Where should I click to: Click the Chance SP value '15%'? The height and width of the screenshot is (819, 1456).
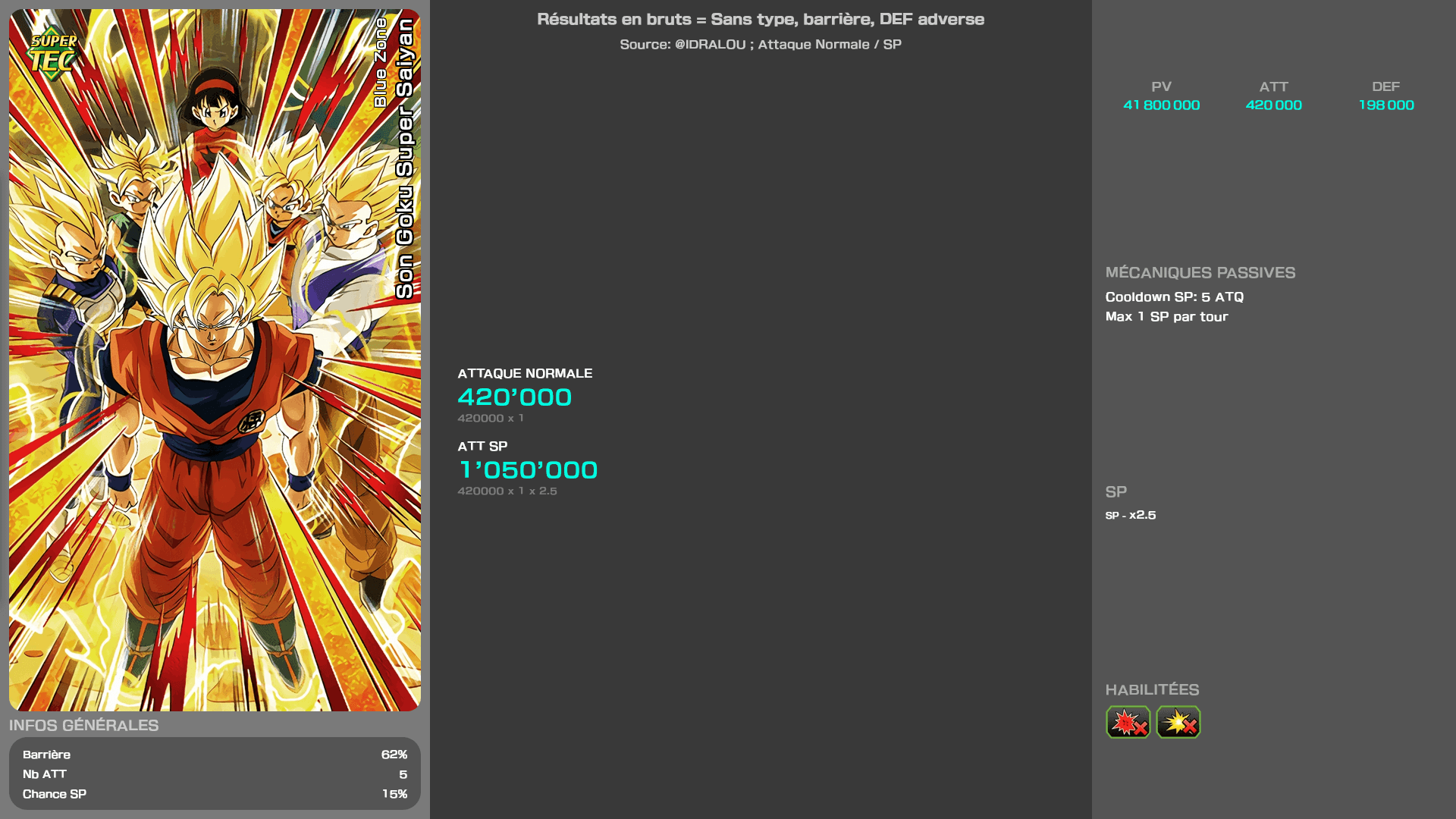pyautogui.click(x=394, y=794)
